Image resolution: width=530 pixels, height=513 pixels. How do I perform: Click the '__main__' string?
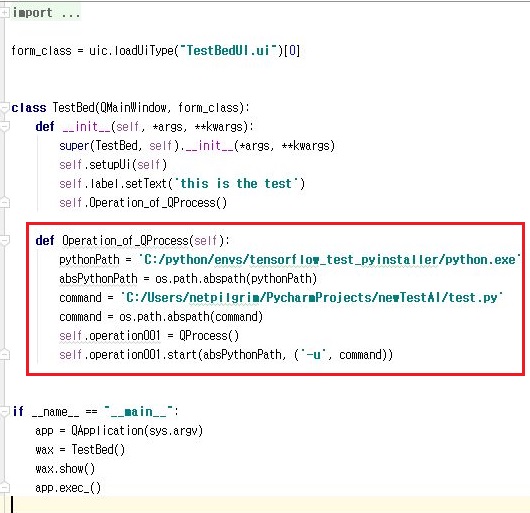(138, 412)
